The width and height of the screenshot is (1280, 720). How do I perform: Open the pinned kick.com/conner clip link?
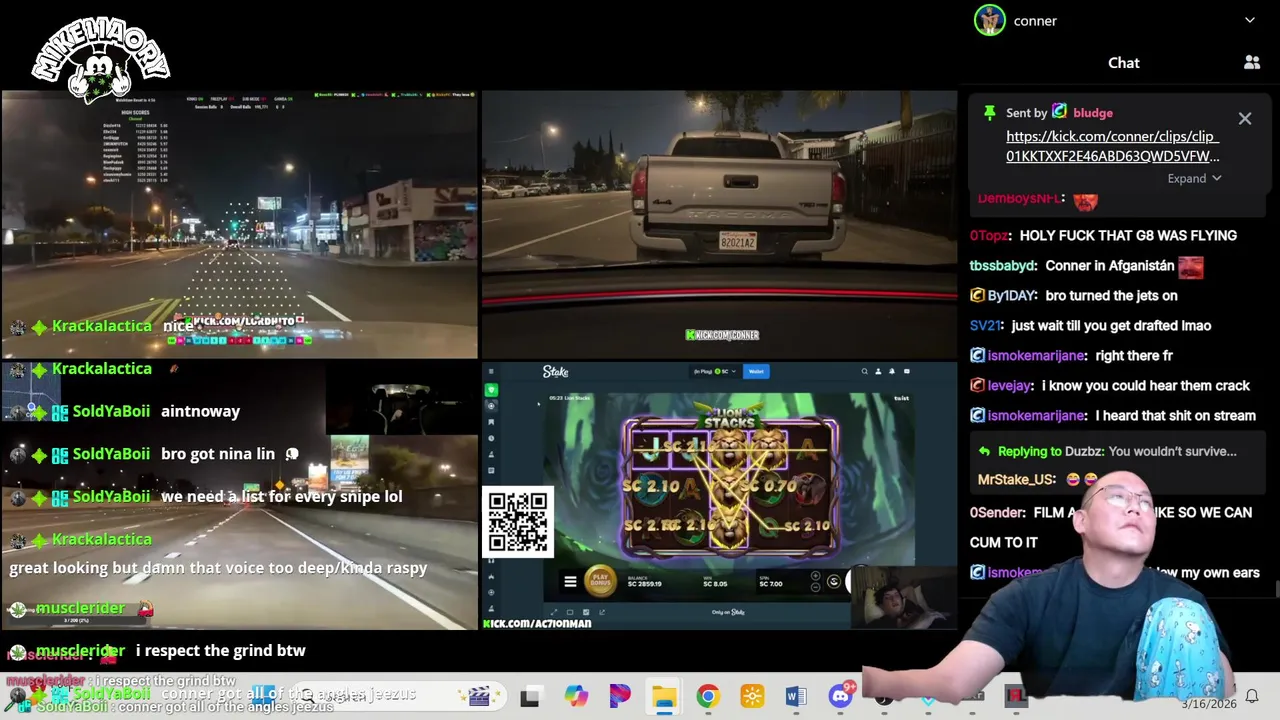pyautogui.click(x=1112, y=146)
